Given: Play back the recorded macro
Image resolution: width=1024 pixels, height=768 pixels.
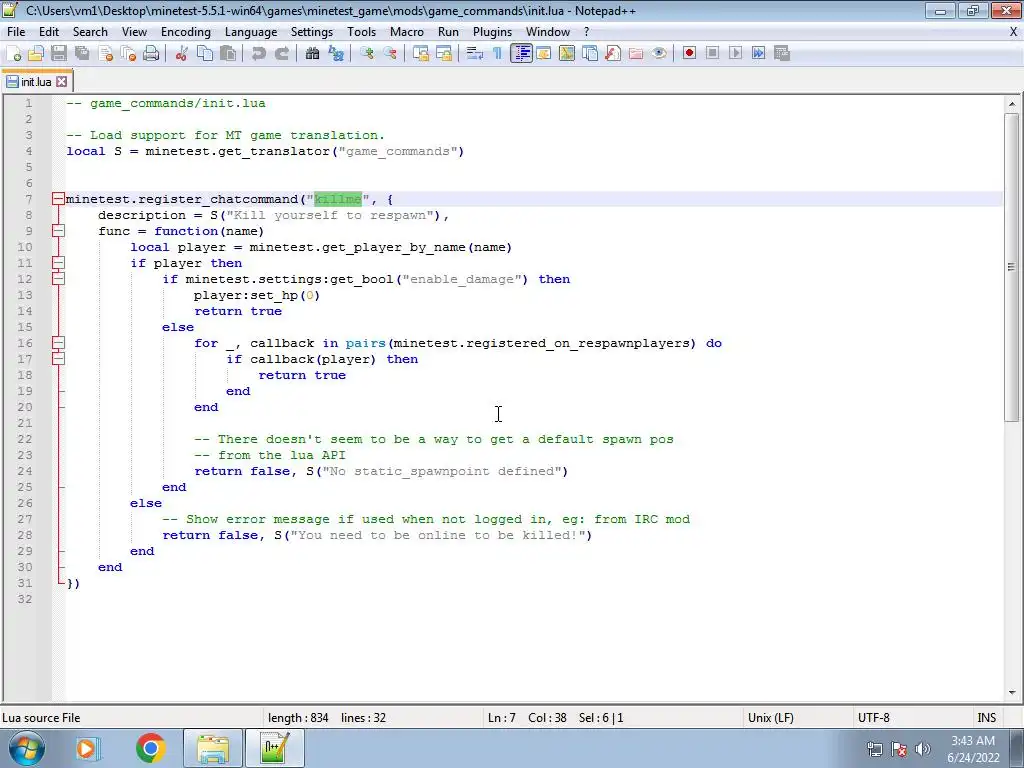Looking at the screenshot, I should pos(735,54).
